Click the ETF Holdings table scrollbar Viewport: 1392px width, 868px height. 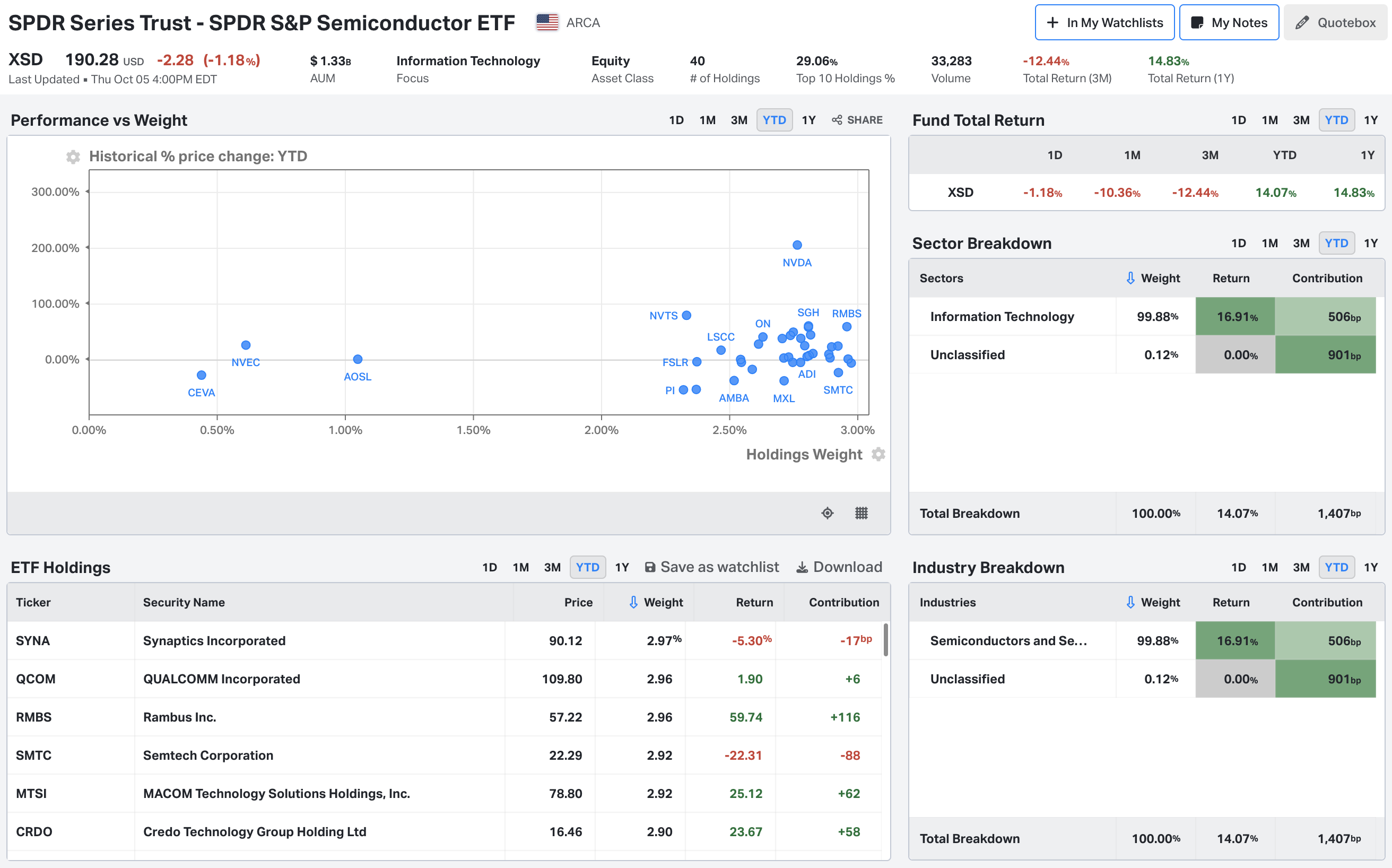pos(886,639)
